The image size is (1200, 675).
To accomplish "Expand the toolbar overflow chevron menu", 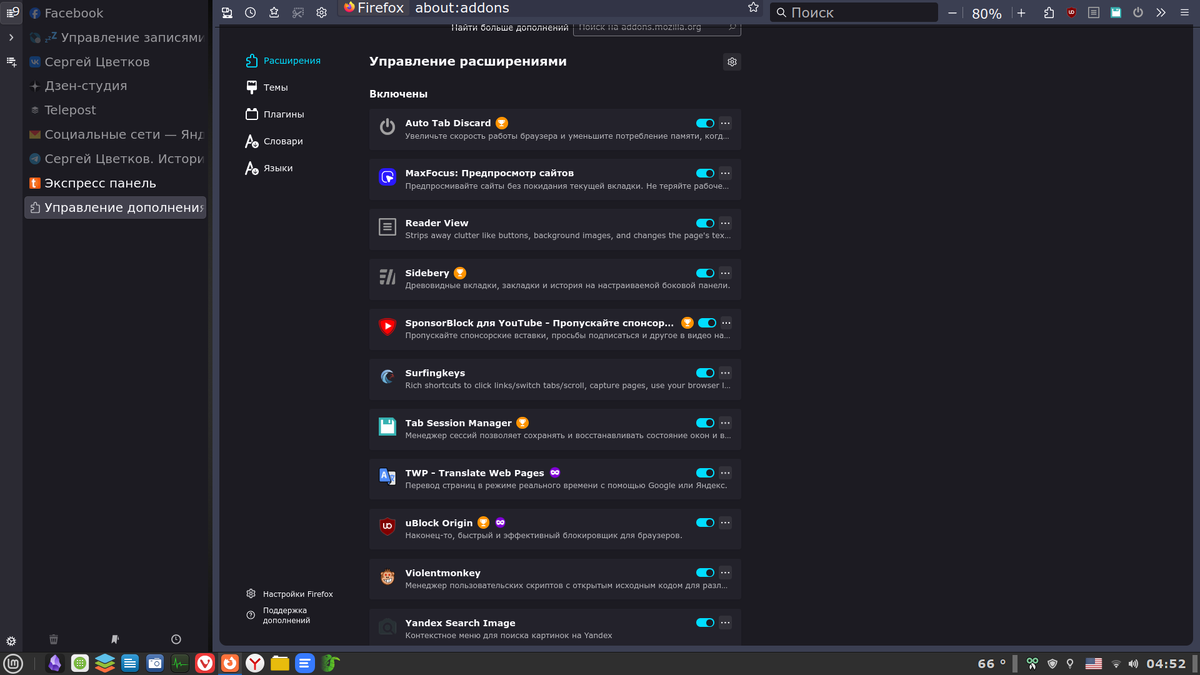I will point(1160,13).
